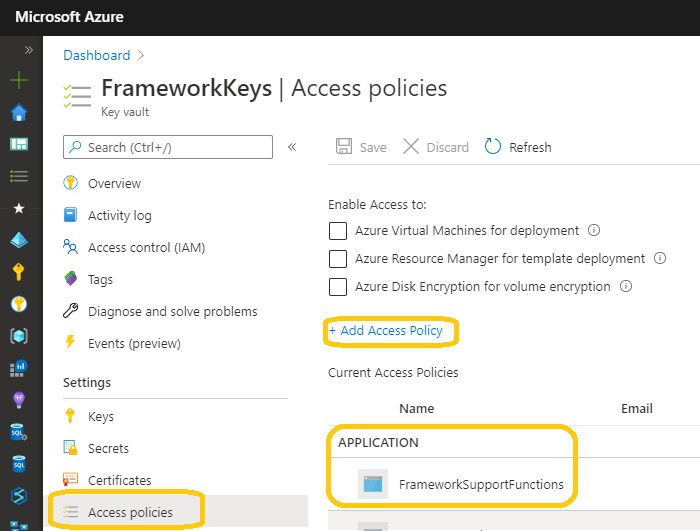Open Access control (IAM) menu item
700x531 pixels.
pos(146,247)
